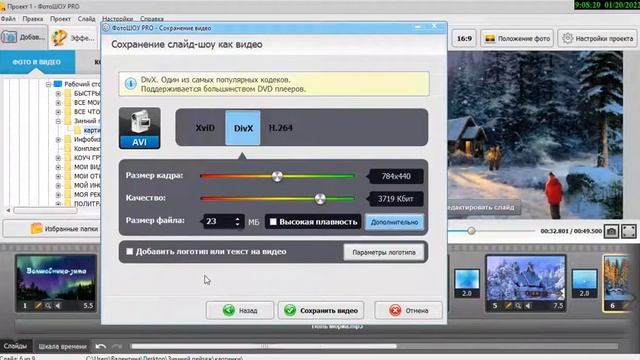Click the snapshot camera icon under preview
This screenshot has width=640, height=360.
611,231
